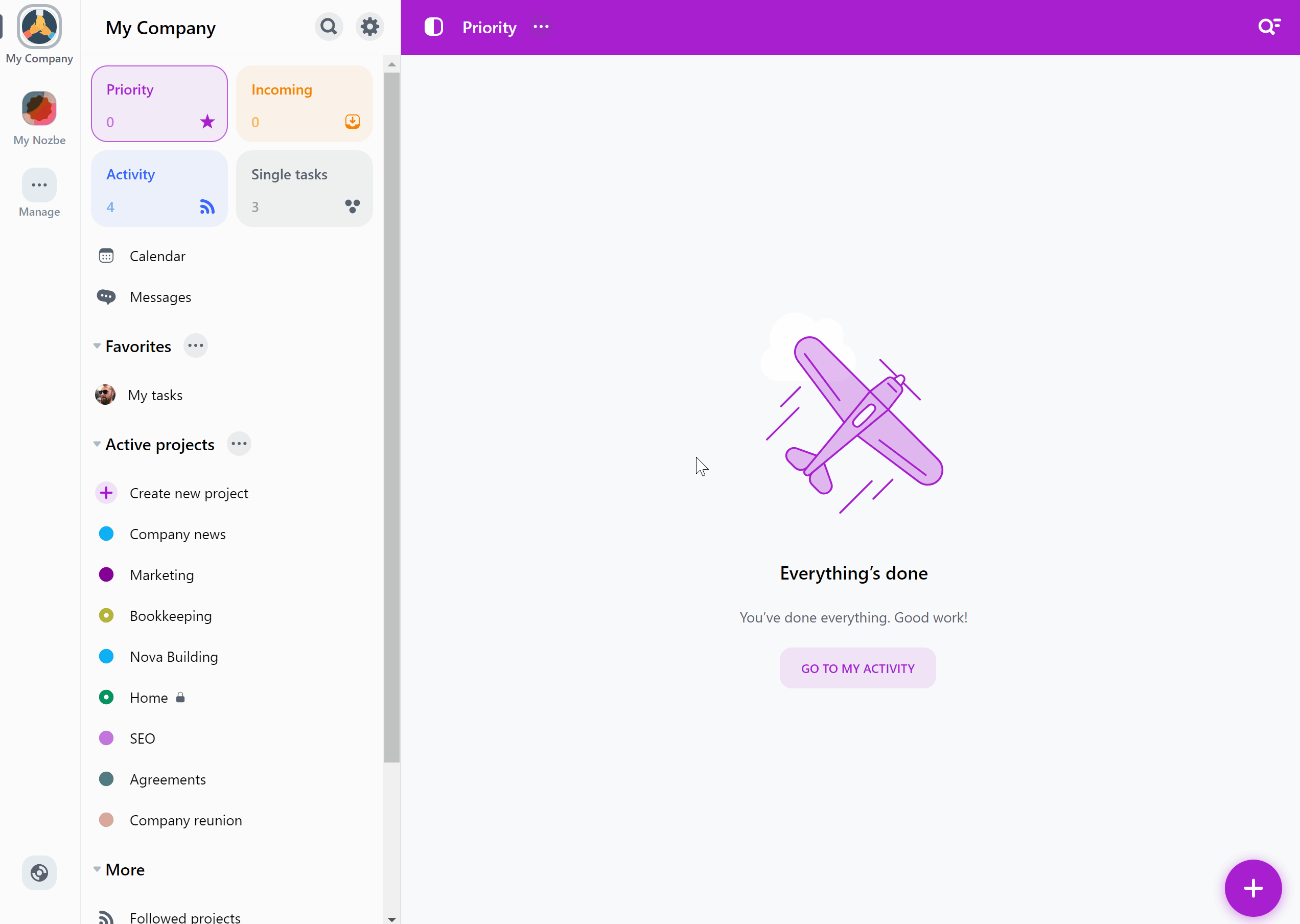Collapse the Active projects section
This screenshot has height=924, width=1300.
click(96, 444)
